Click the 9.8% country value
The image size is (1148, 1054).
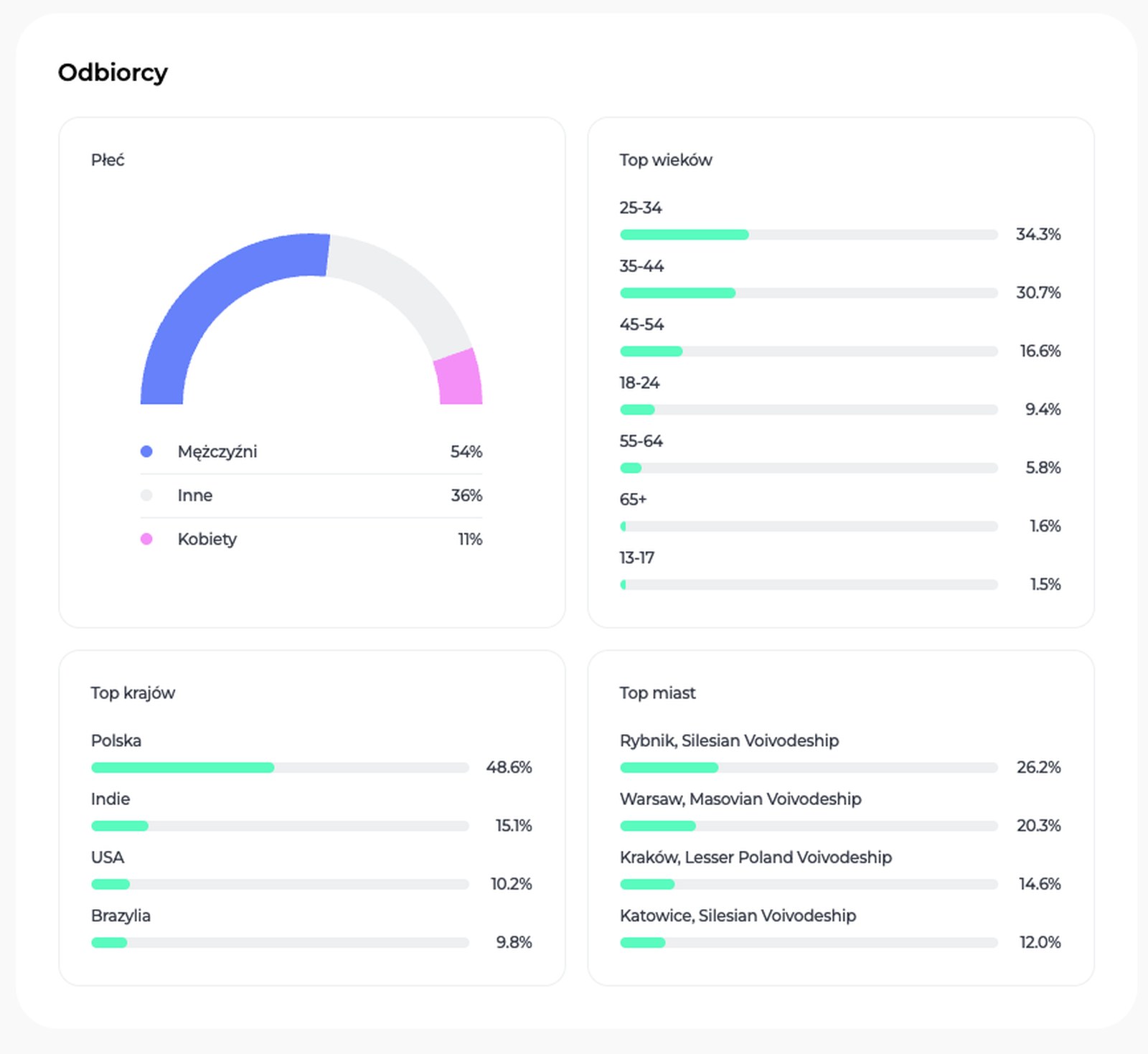pos(514,942)
